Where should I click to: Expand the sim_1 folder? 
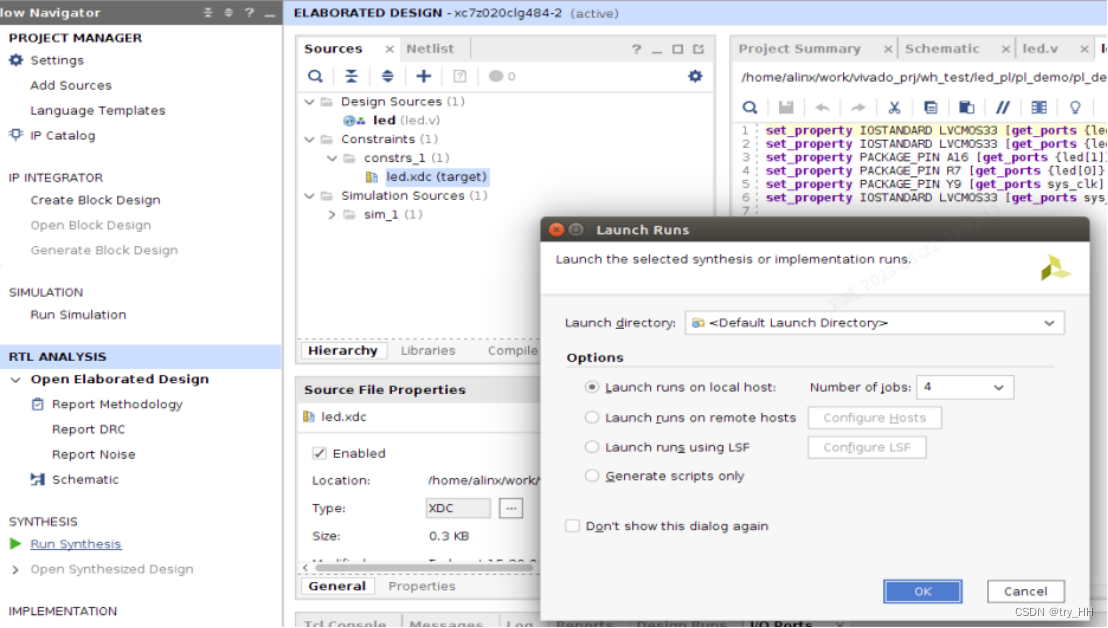pyautogui.click(x=332, y=214)
